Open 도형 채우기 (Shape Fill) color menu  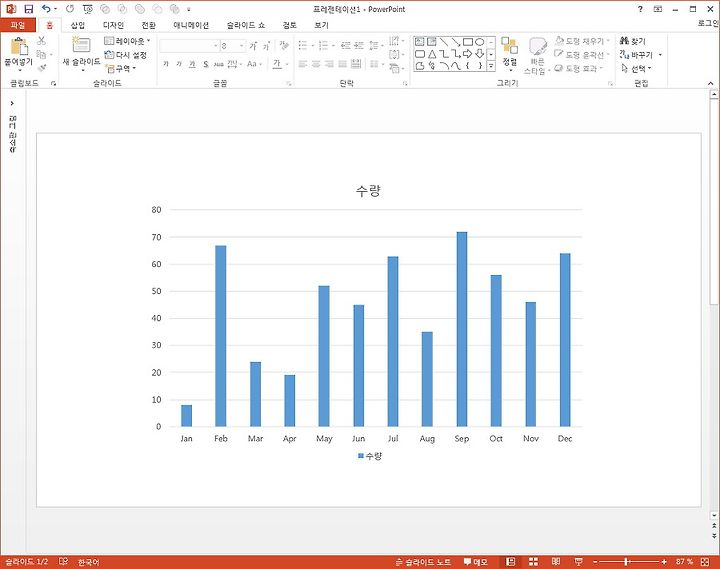coord(582,41)
